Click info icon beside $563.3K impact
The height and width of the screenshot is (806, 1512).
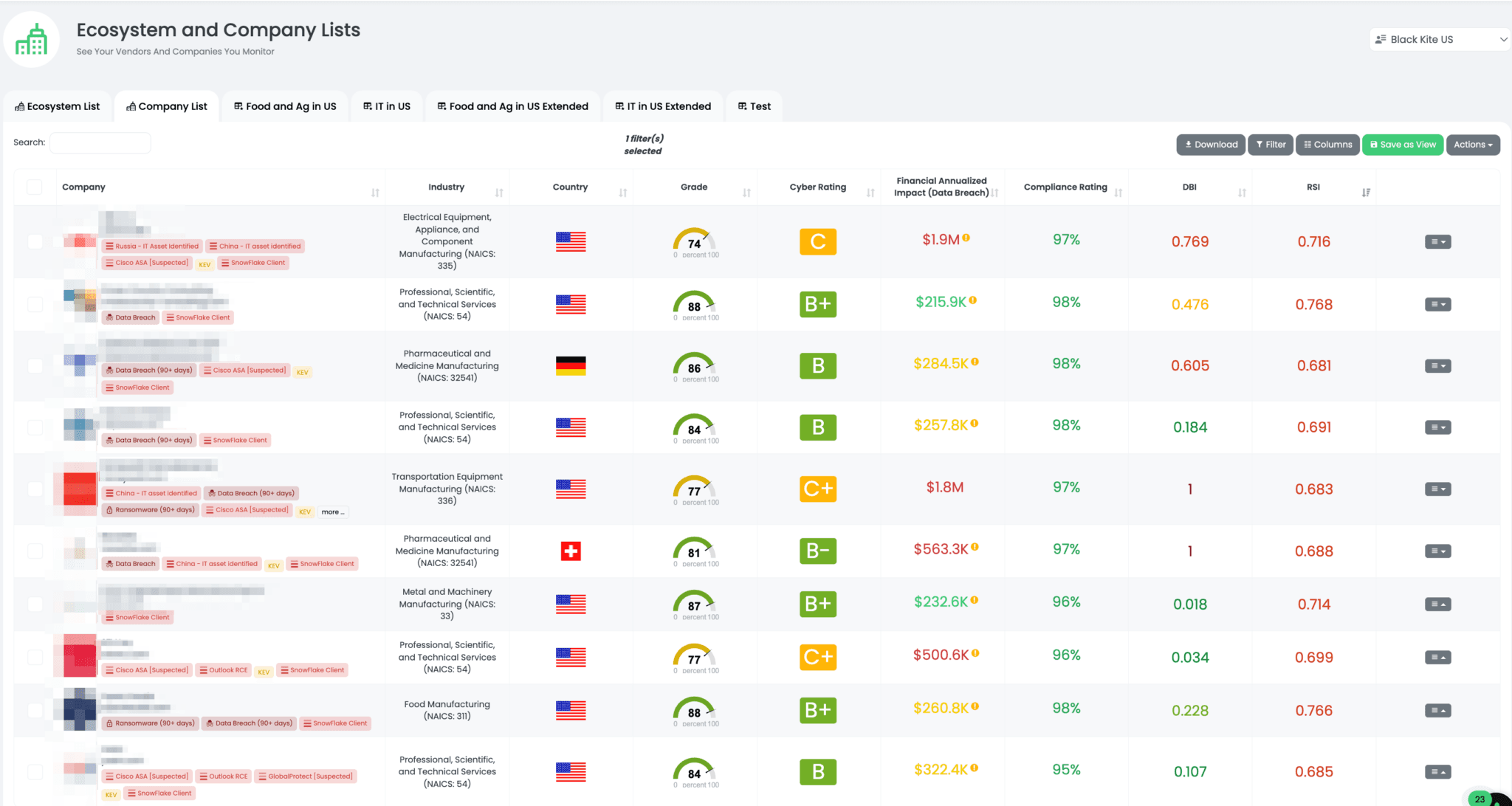point(975,548)
